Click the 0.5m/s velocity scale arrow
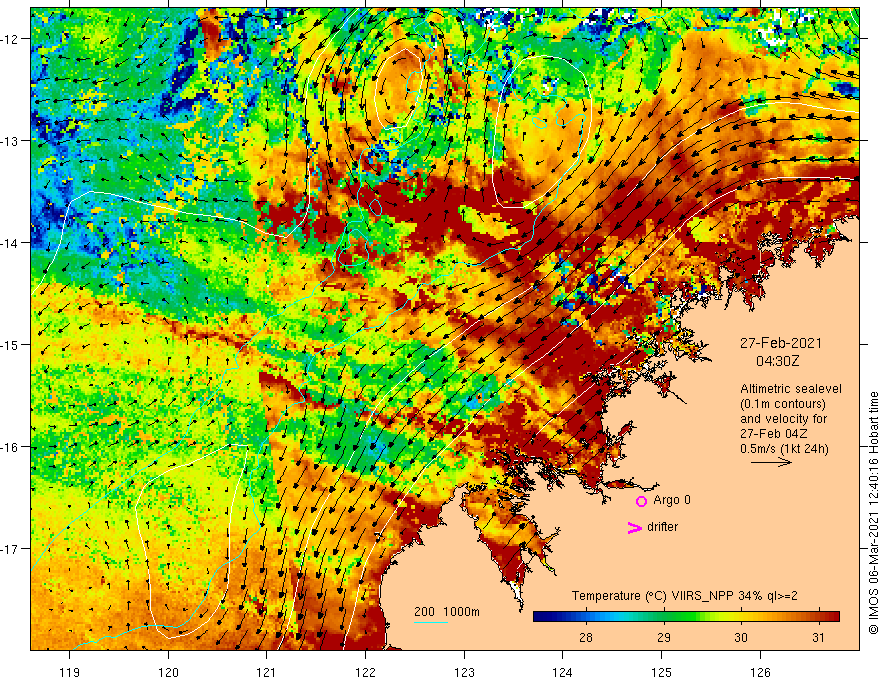The height and width of the screenshot is (680, 880). tap(772, 462)
